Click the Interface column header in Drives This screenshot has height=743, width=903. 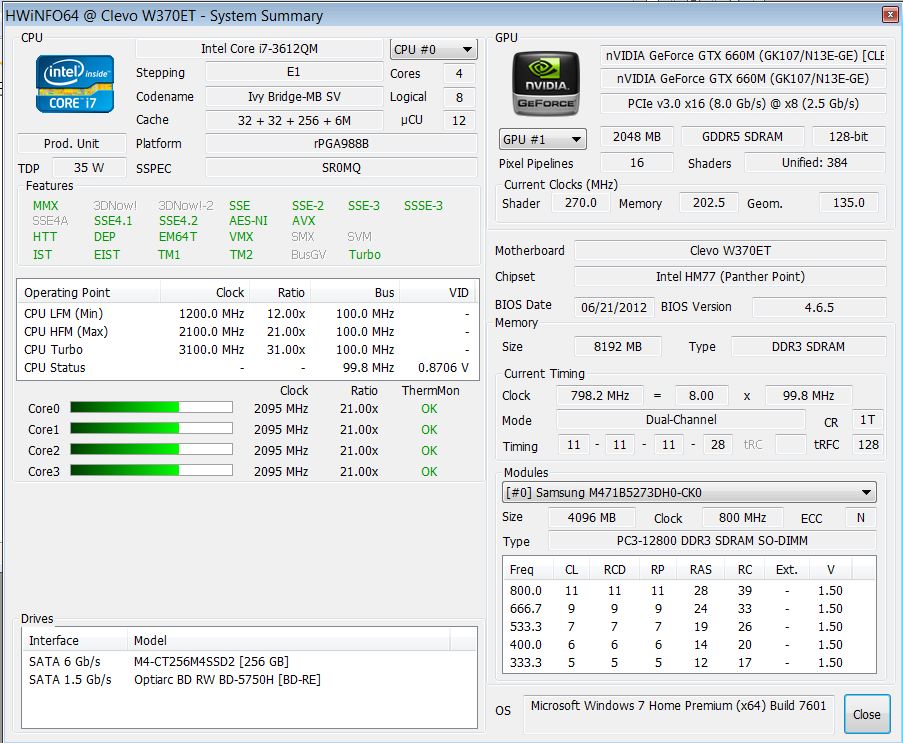tap(75, 640)
